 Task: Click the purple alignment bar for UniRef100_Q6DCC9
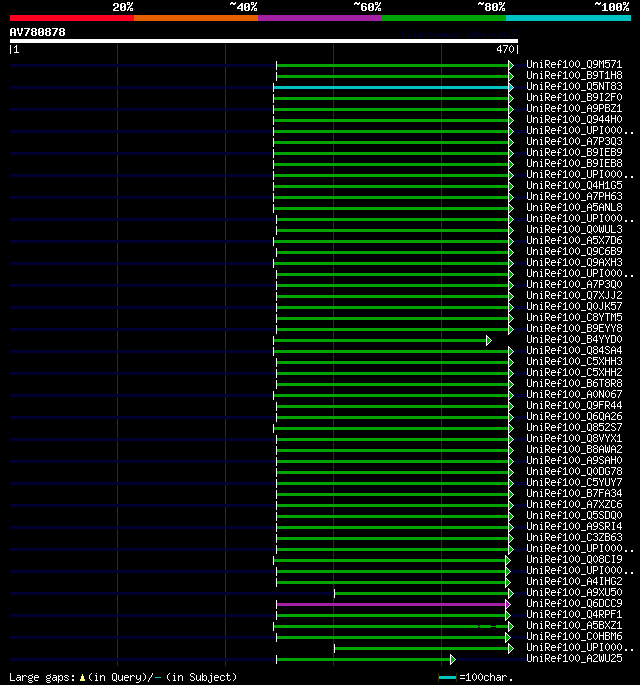pyautogui.click(x=393, y=605)
